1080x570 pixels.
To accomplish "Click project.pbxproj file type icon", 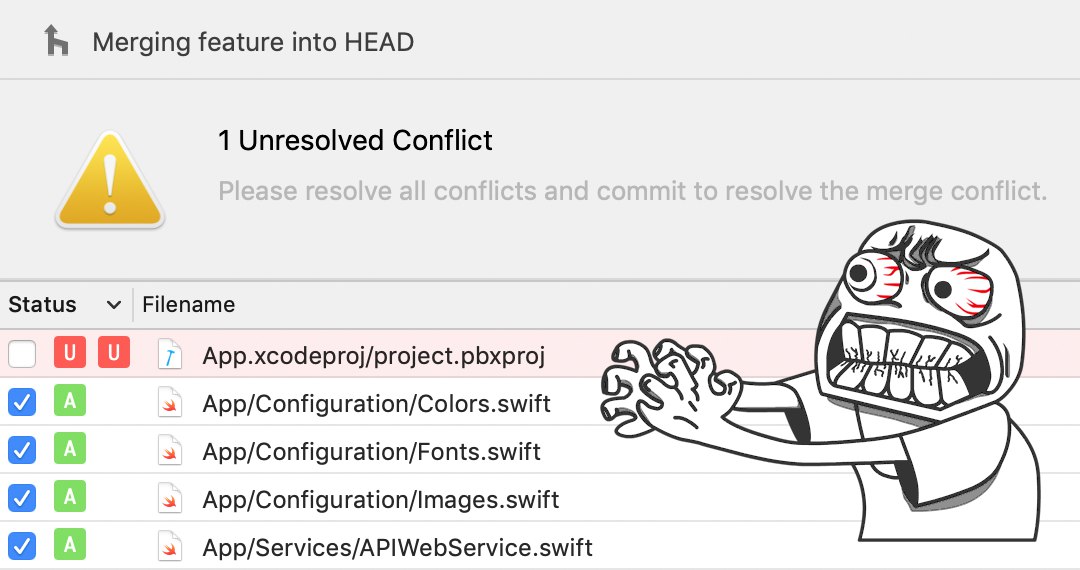I will [171, 354].
